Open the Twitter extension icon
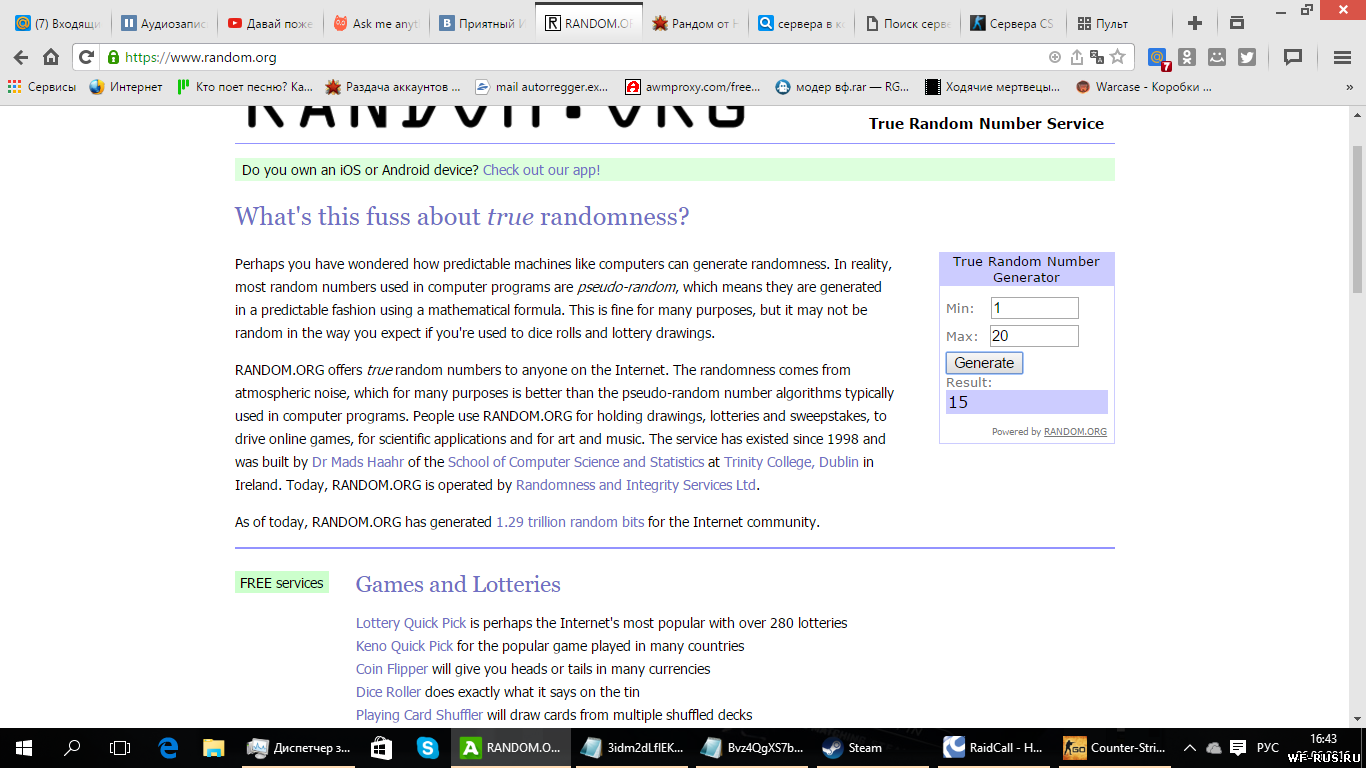 1247,57
